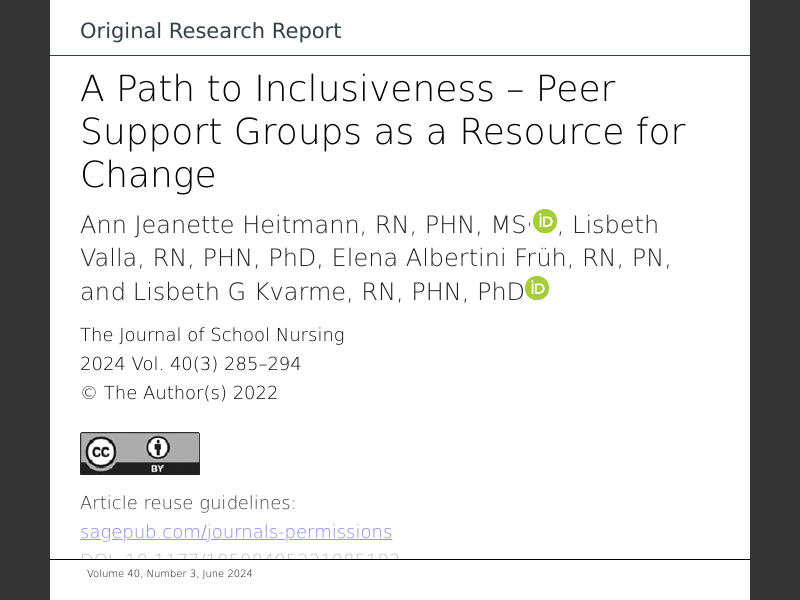Click 'A Path to Inclusiveness' in the title
The height and width of the screenshot is (600, 800).
(288, 90)
